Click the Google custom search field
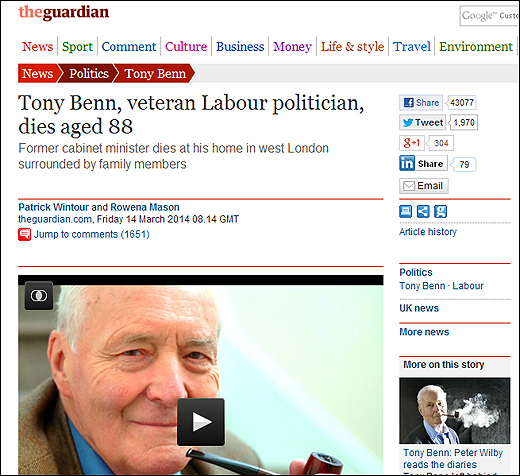The height and width of the screenshot is (476, 520). click(489, 16)
